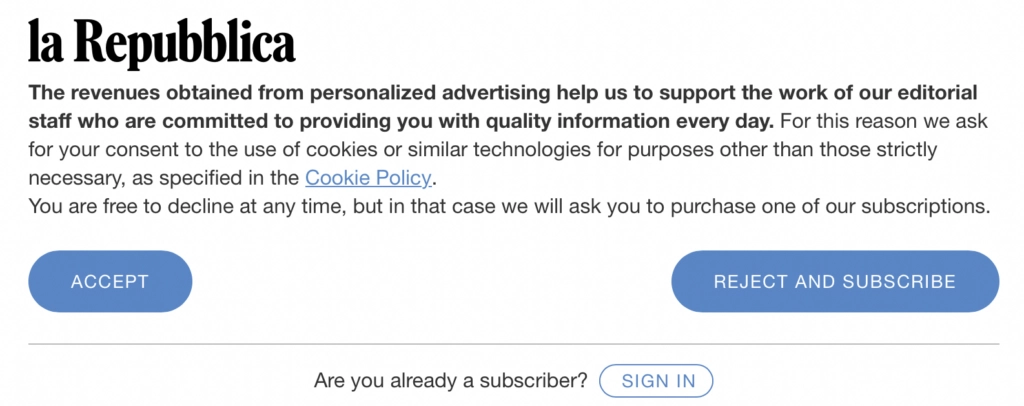Viewport: 1024px width, 406px height.
Task: Open the Cookie Policy link
Action: coord(368,179)
